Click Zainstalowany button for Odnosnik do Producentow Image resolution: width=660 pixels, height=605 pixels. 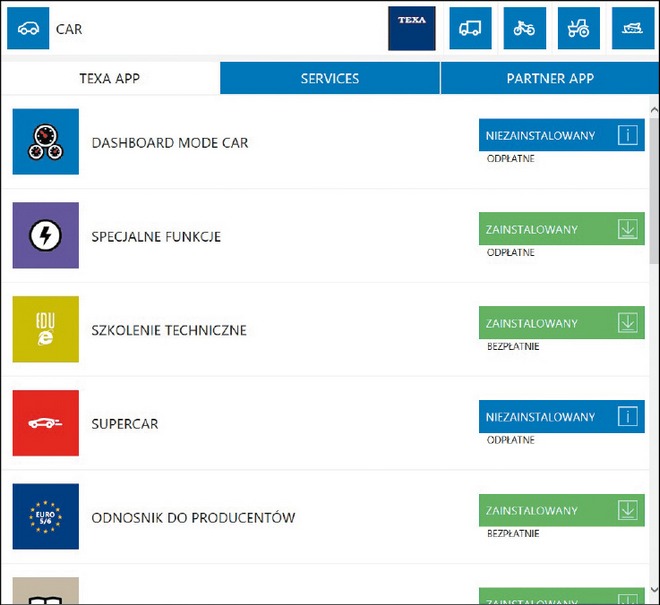coord(561,510)
